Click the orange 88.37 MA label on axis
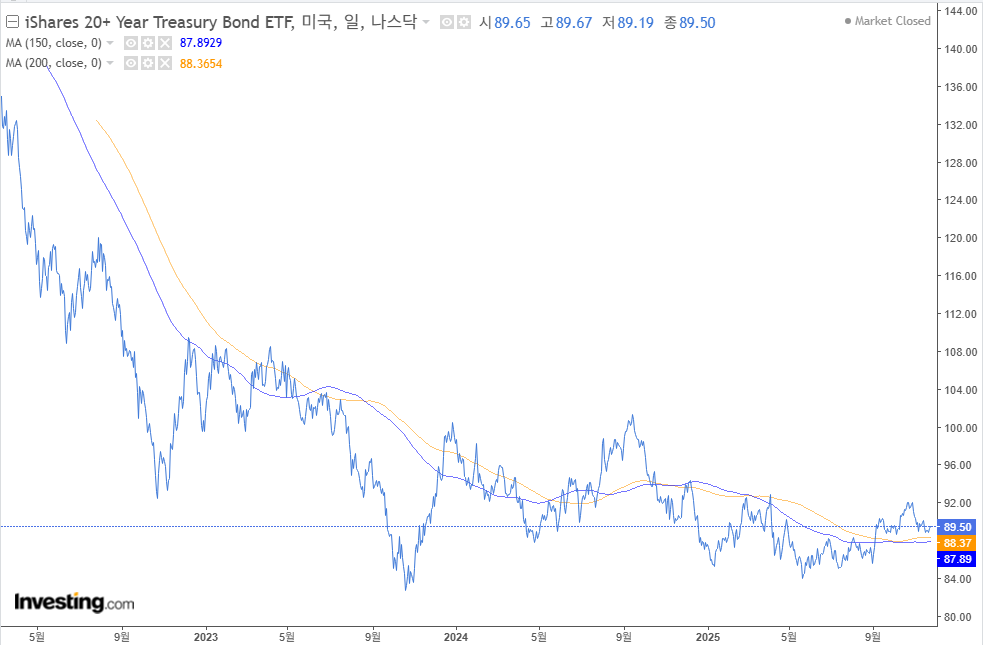The image size is (983, 645). point(957,543)
